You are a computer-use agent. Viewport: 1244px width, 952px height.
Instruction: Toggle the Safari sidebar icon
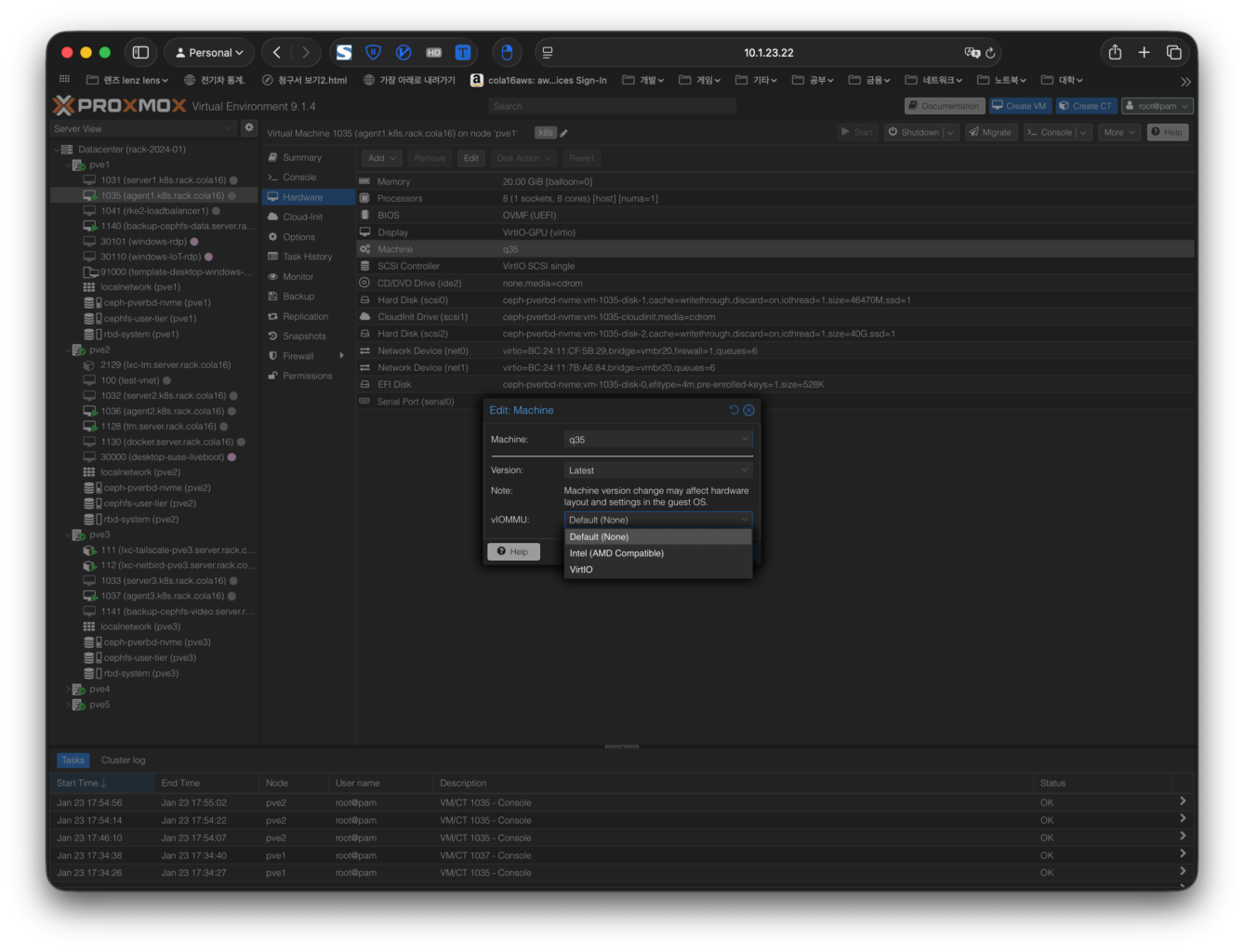coord(140,53)
